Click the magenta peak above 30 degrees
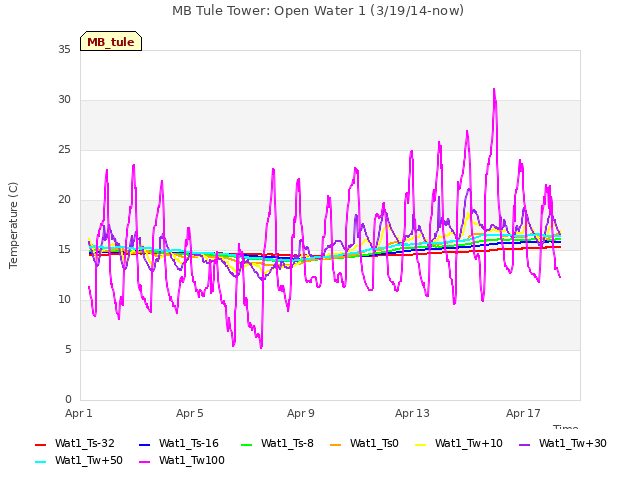Image resolution: width=640 pixels, height=480 pixels. pos(494,90)
